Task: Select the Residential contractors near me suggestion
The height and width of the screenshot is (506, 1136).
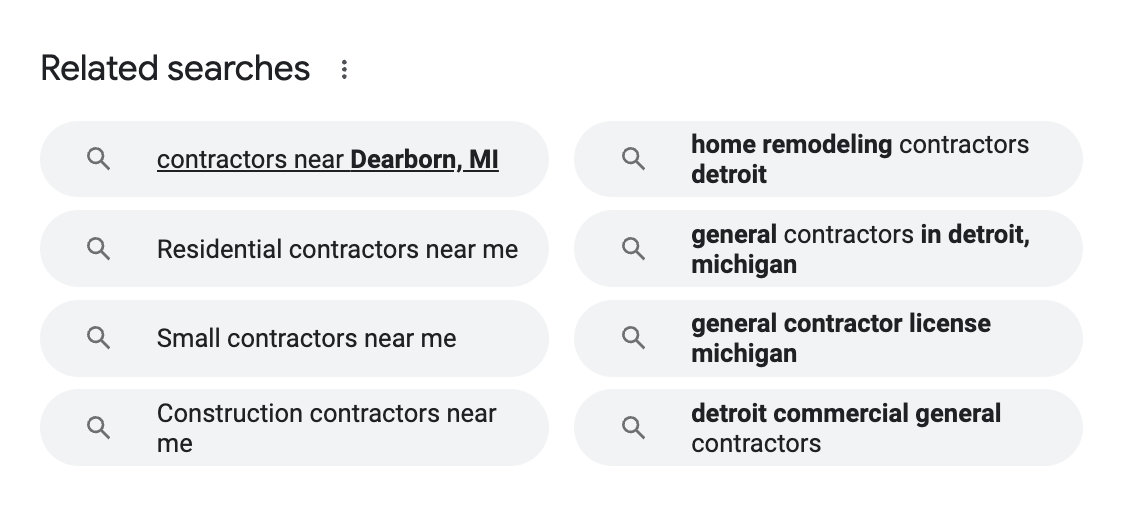Action: pos(294,249)
